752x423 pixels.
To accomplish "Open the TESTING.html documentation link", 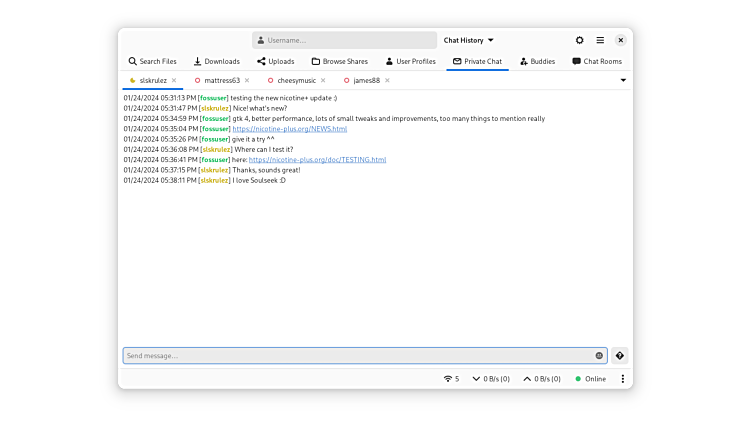I will [317, 160].
